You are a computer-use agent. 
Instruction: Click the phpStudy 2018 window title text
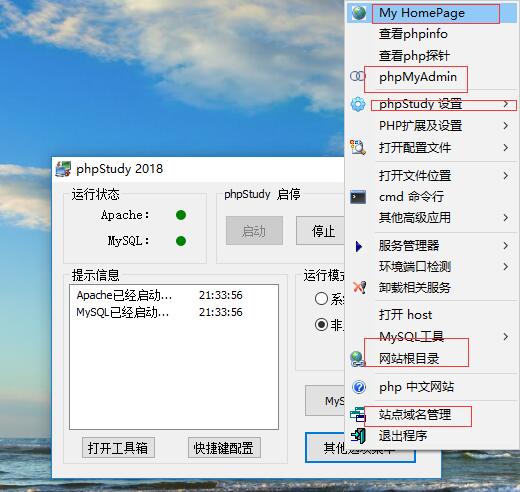[120, 169]
